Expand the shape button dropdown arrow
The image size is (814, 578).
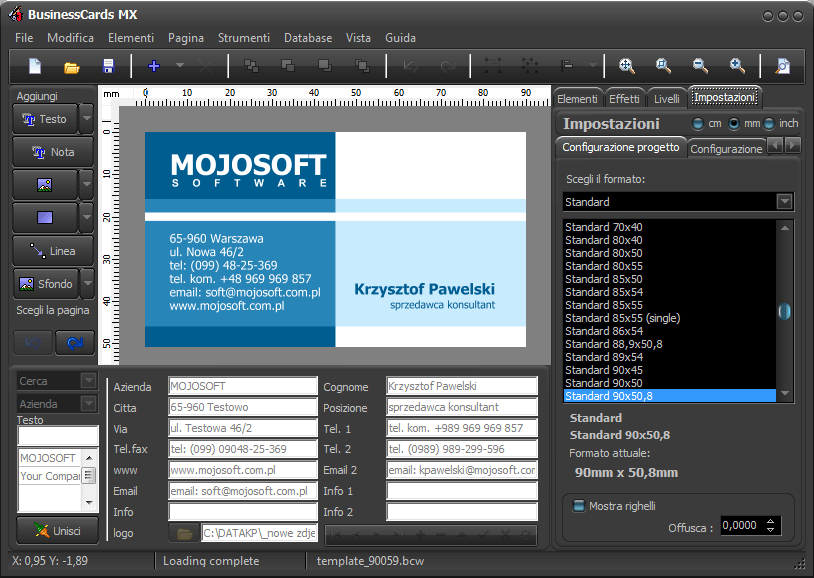click(x=87, y=218)
